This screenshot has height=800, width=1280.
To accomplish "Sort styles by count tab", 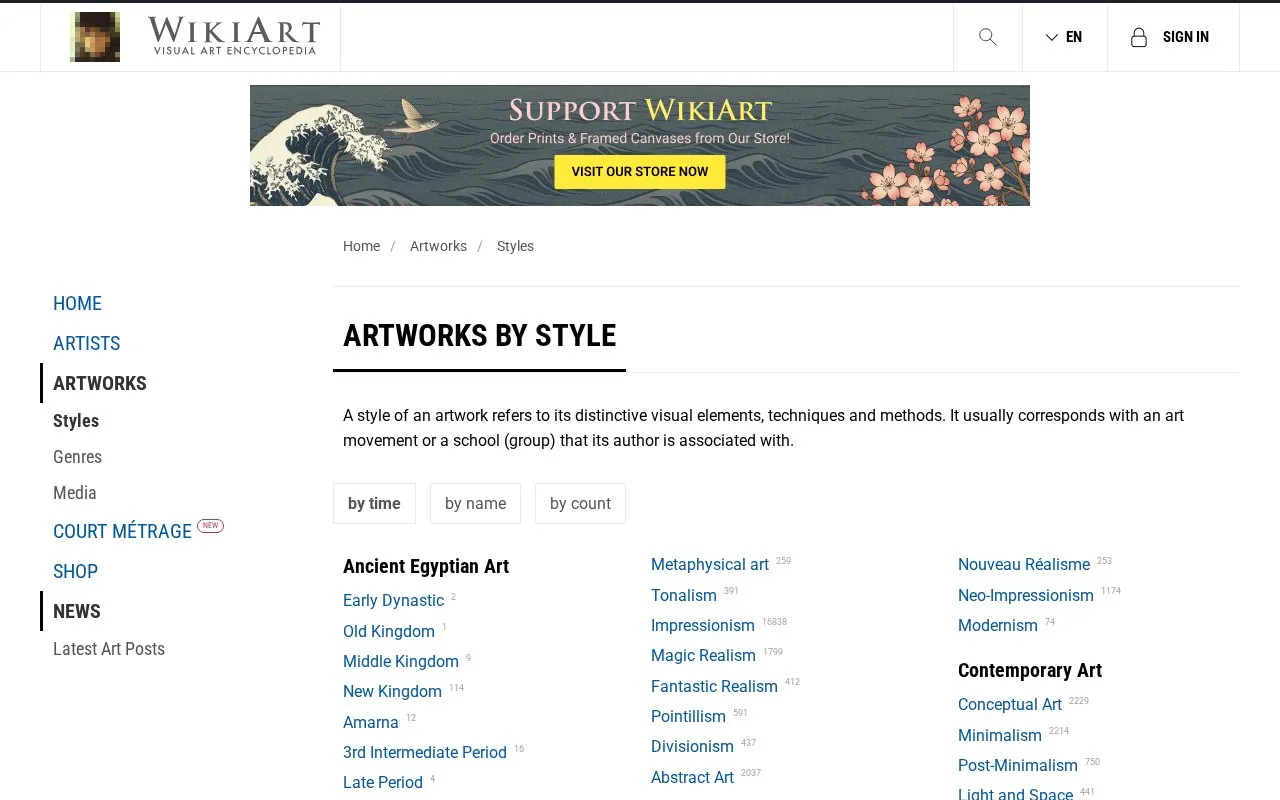I will tap(580, 503).
